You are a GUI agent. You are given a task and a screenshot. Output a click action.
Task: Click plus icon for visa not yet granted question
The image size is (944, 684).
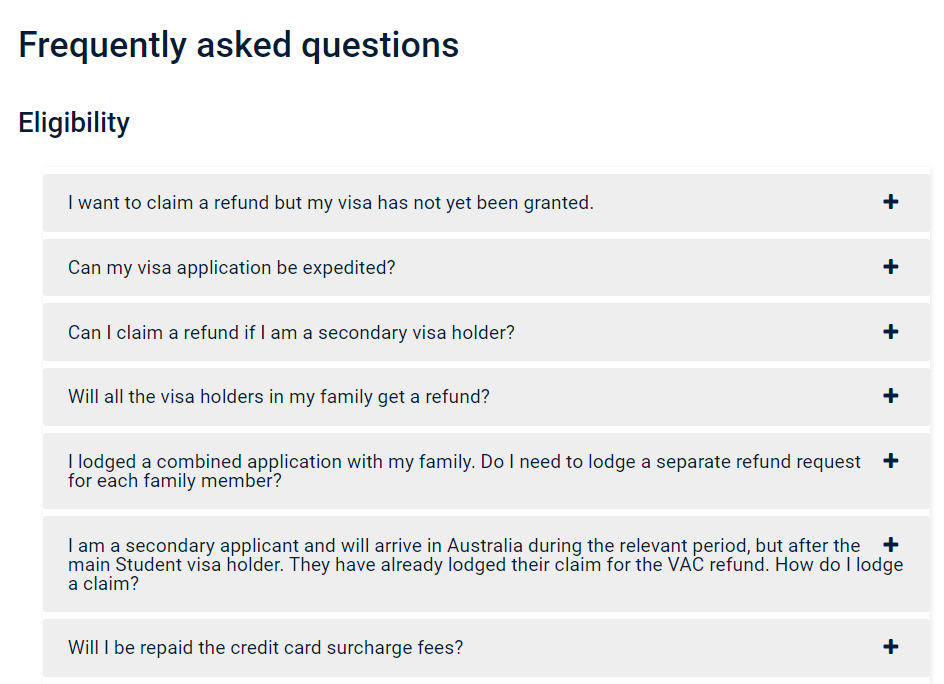pos(890,202)
